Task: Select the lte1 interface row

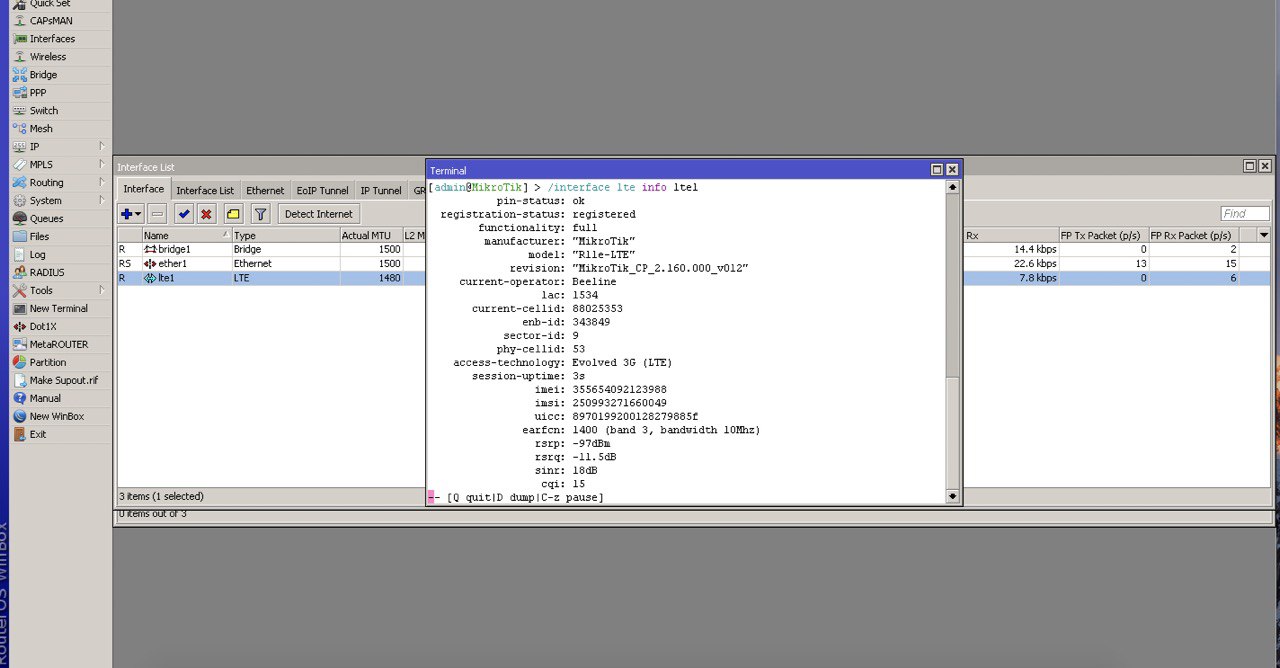Action: pyautogui.click(x=694, y=277)
